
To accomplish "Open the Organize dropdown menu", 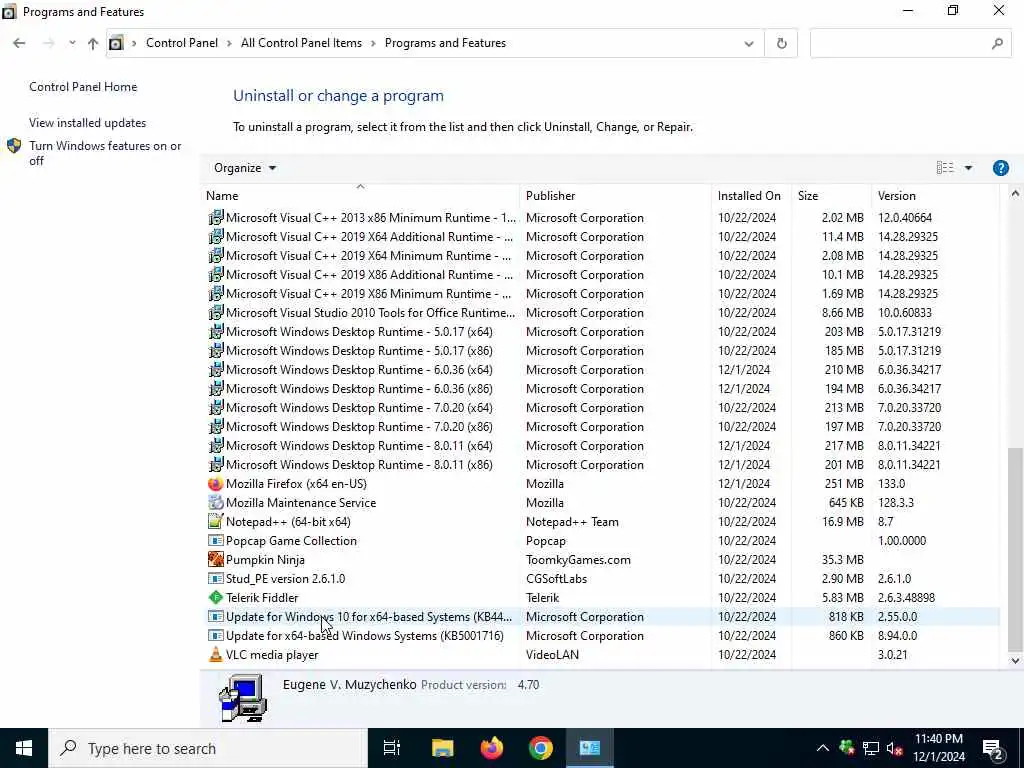I will [x=245, y=168].
